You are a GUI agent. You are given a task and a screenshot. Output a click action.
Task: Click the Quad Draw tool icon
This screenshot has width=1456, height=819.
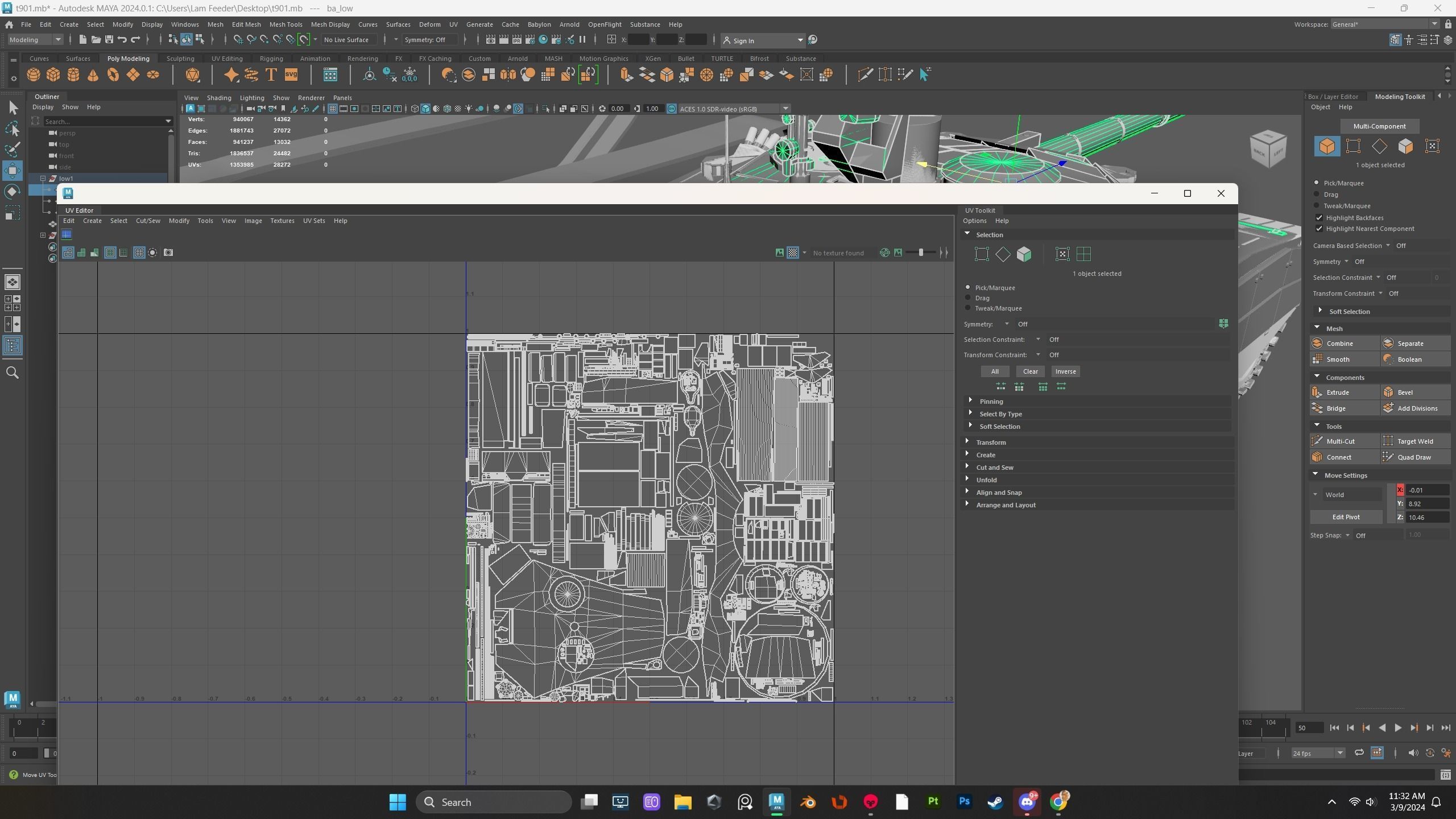[1388, 457]
